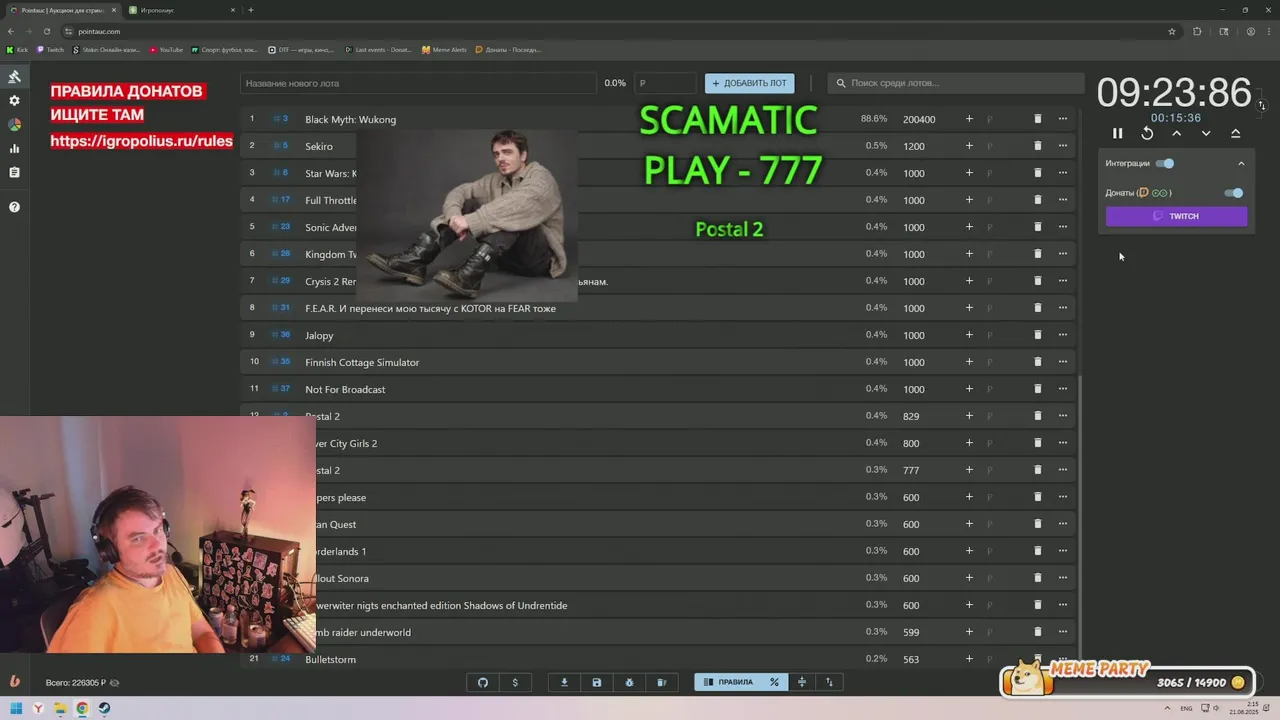Add amount to Sekiro with plus icon
This screenshot has height=720, width=1280.
[969, 146]
